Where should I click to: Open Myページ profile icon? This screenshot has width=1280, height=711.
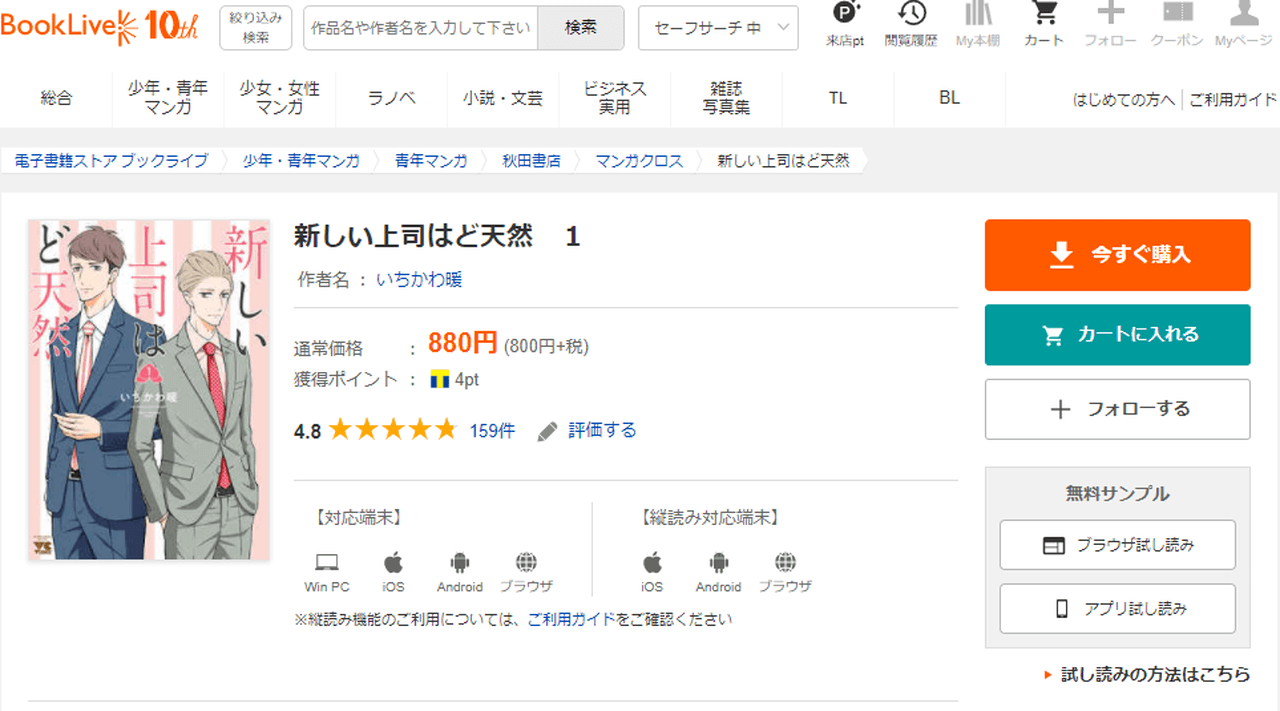[x=1243, y=15]
